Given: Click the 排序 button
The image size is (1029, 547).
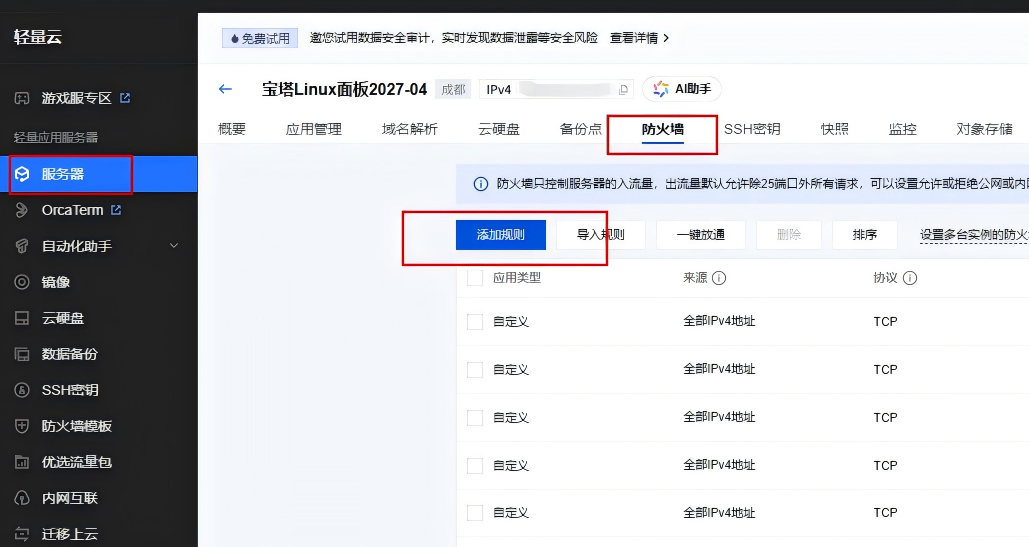Looking at the screenshot, I should click(864, 235).
